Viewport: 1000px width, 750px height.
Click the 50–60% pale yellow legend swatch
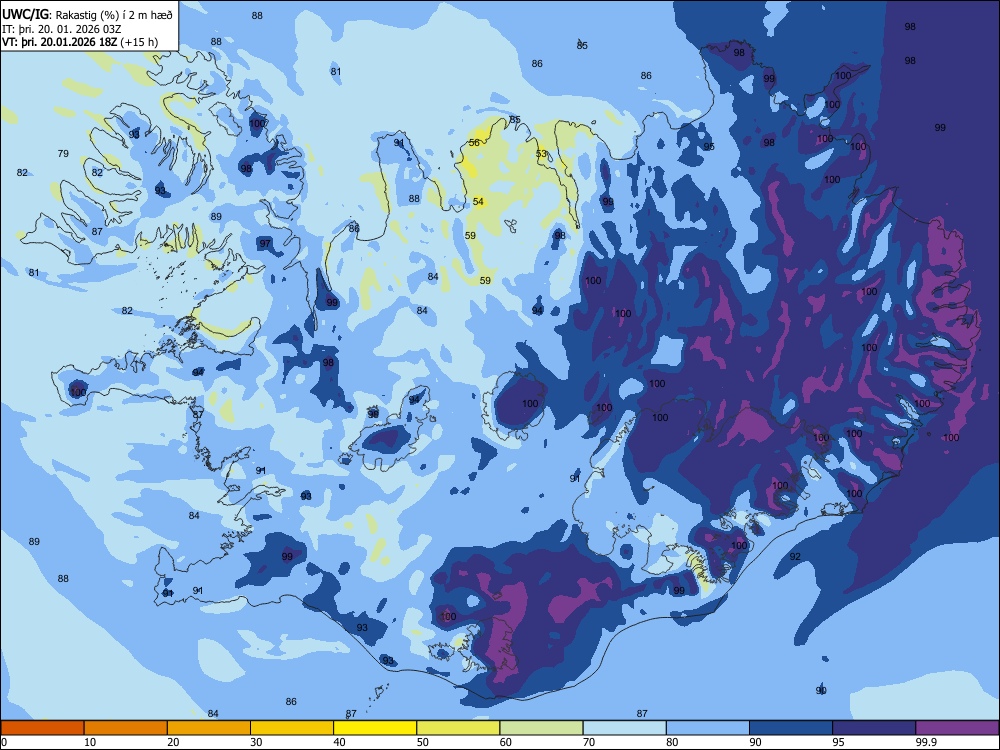pyautogui.click(x=458, y=728)
